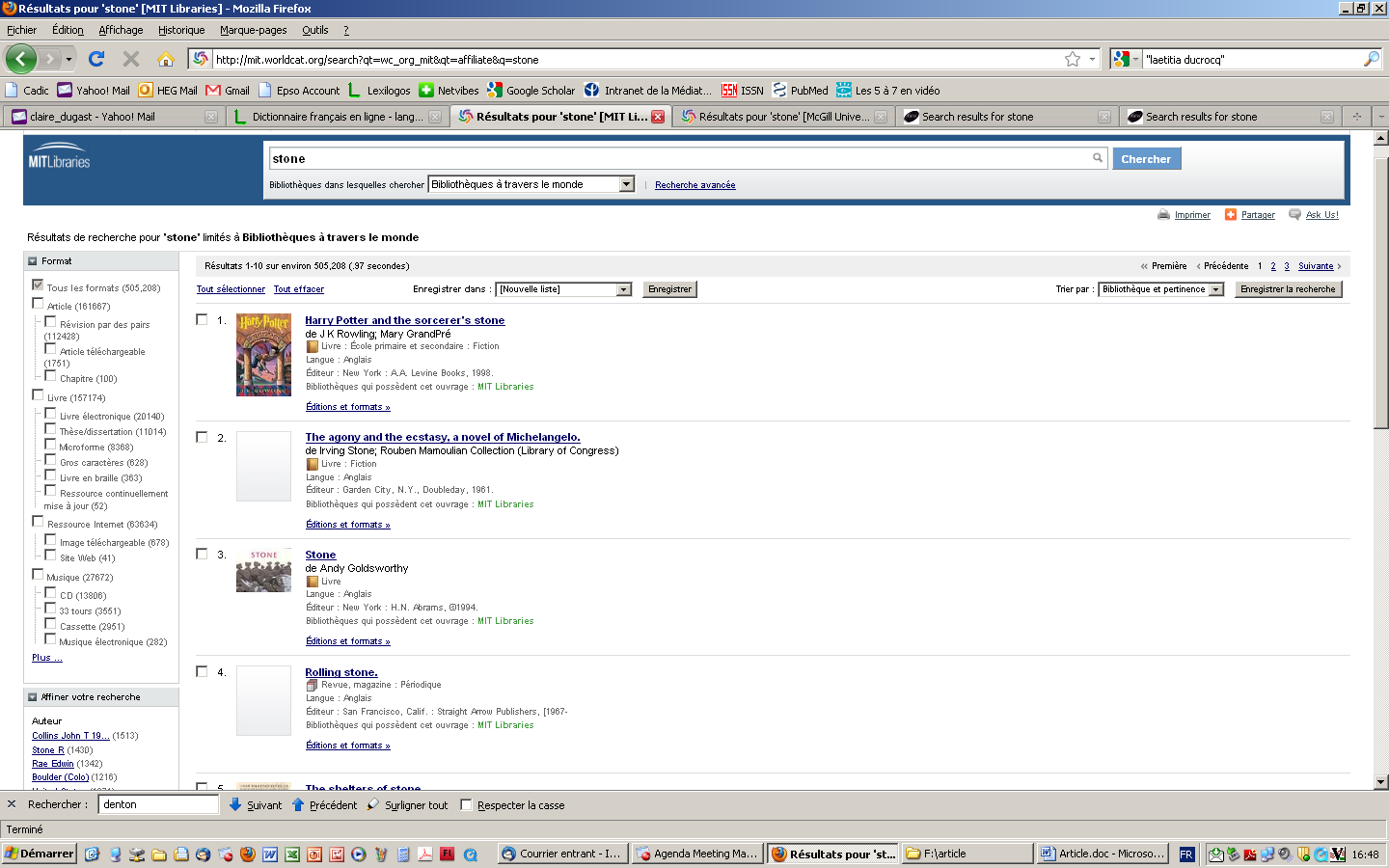Check the Livre format checkbox
This screenshot has height=868, width=1389.
pyautogui.click(x=38, y=394)
